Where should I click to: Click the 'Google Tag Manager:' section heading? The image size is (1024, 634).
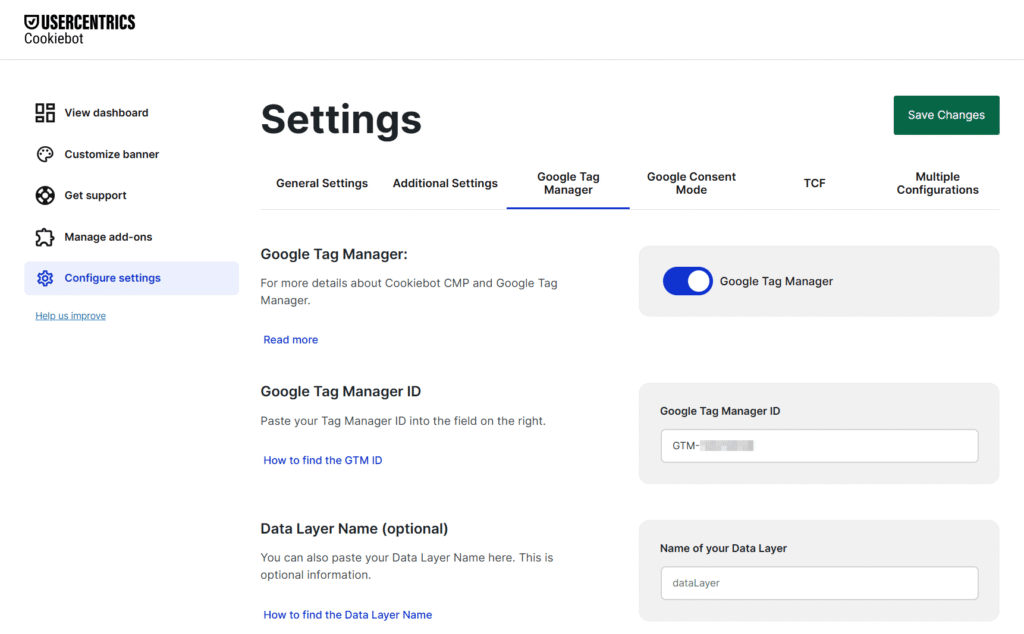[x=334, y=255]
